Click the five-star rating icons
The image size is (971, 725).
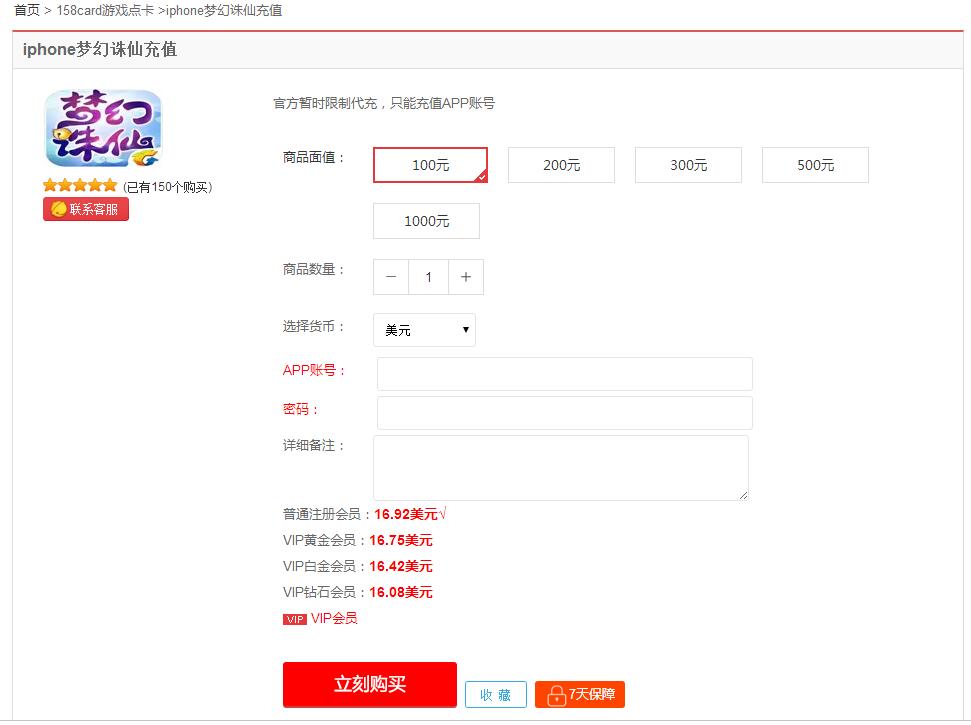point(80,186)
